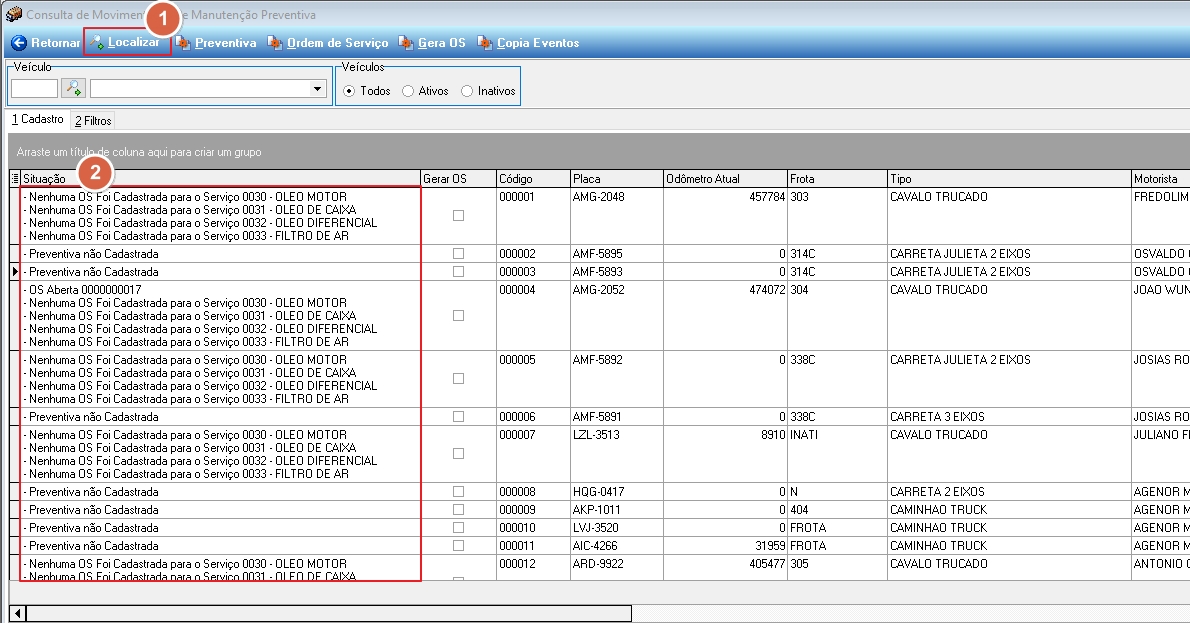1190x623 pixels.
Task: Sort by the Motorista column header
Action: (1160, 179)
